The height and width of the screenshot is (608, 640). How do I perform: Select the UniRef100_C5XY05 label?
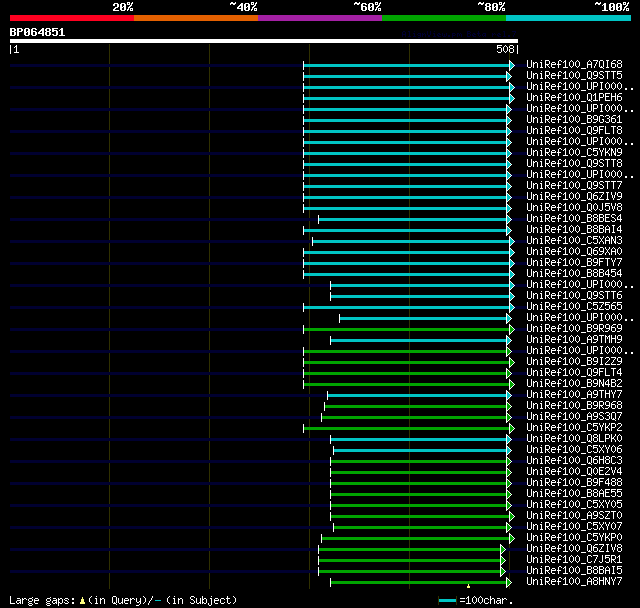(x=574, y=505)
